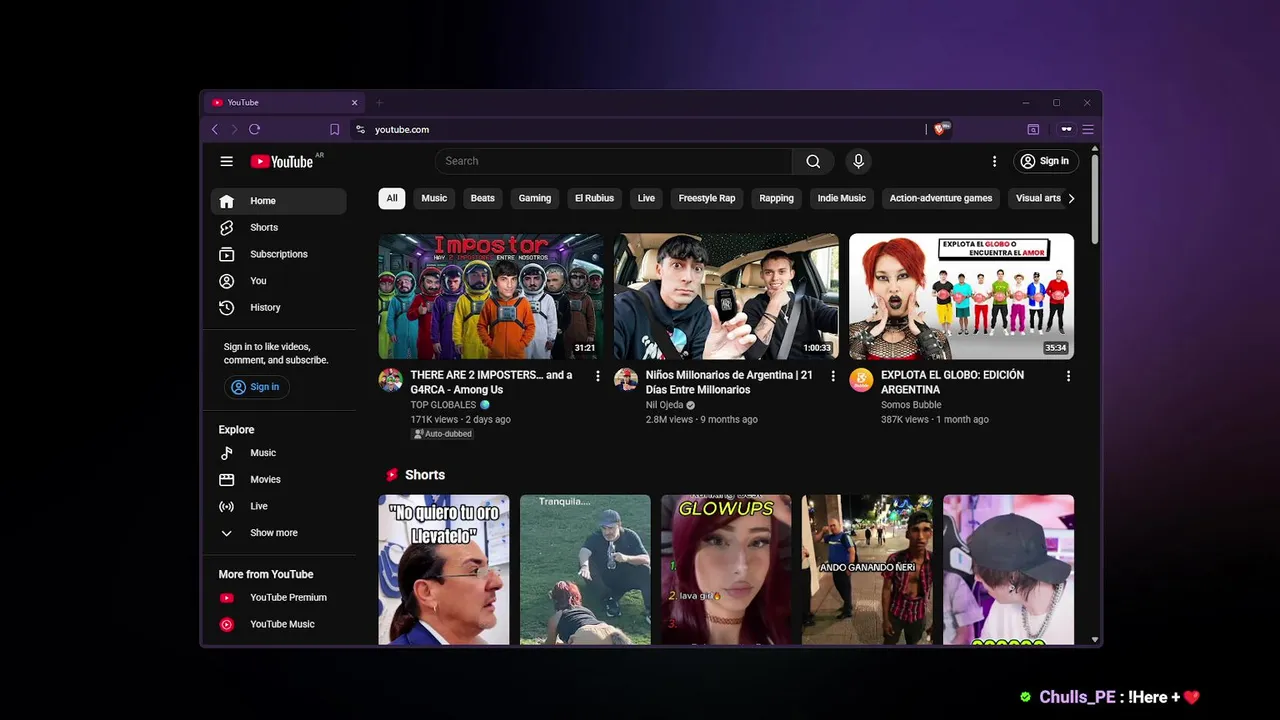Image resolution: width=1280 pixels, height=720 pixels.
Task: Select Action-adventure games chip
Action: point(941,198)
